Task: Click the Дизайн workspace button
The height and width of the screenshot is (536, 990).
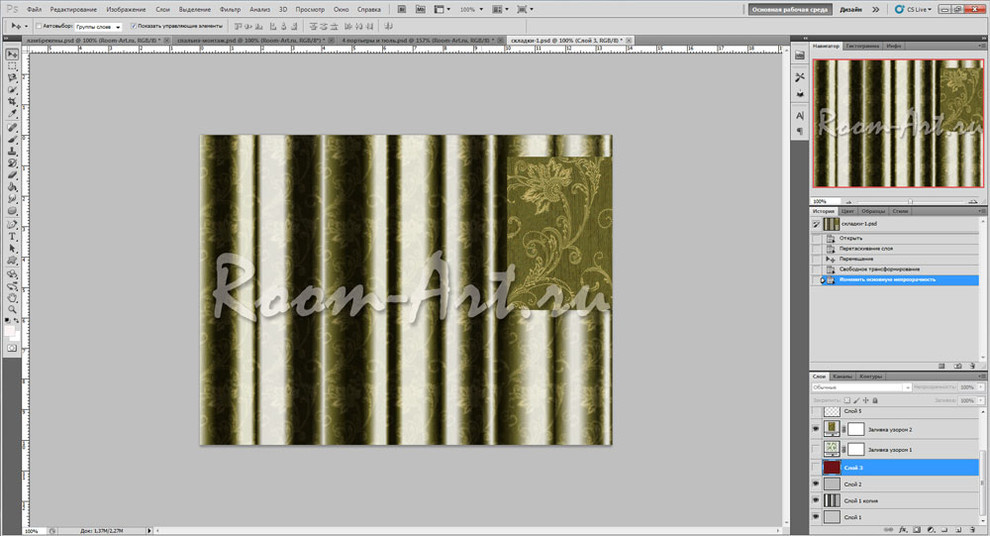Action: (851, 9)
